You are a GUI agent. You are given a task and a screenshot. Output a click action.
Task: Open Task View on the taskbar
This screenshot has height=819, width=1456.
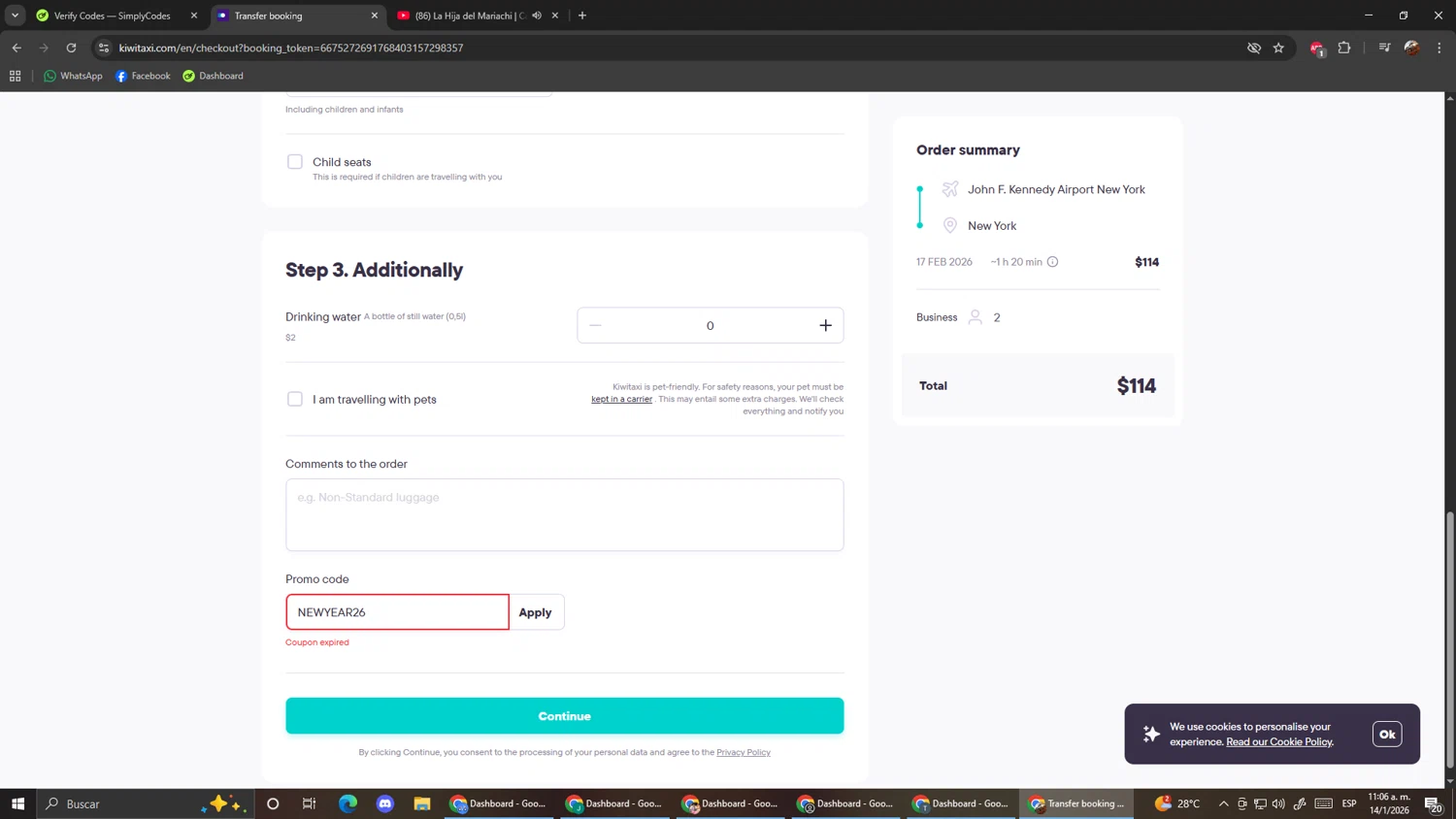point(310,803)
